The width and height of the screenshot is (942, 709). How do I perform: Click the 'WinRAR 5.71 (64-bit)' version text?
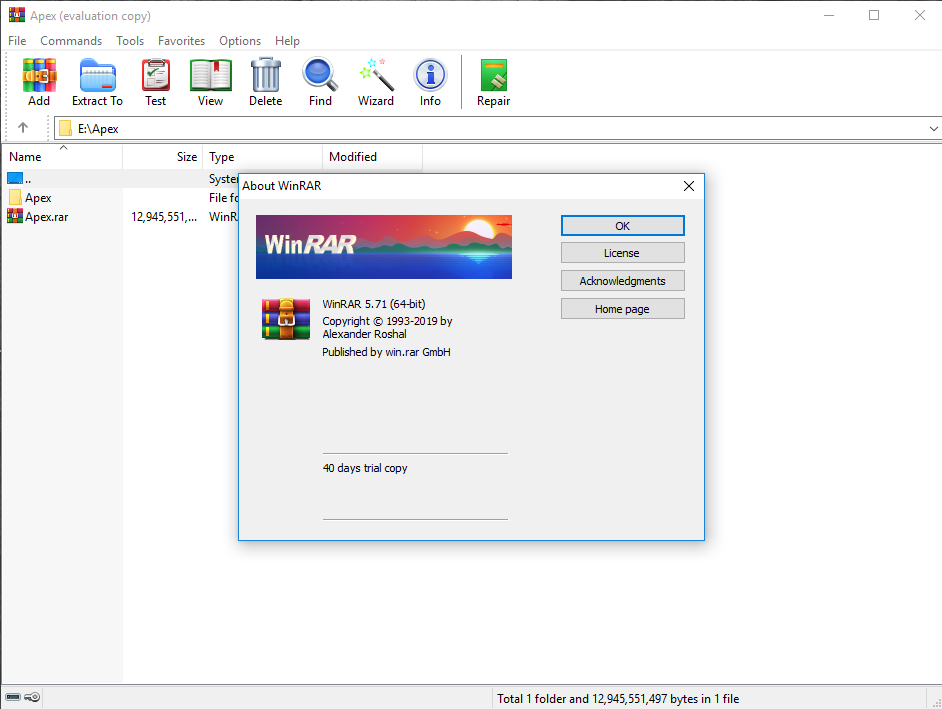(374, 304)
